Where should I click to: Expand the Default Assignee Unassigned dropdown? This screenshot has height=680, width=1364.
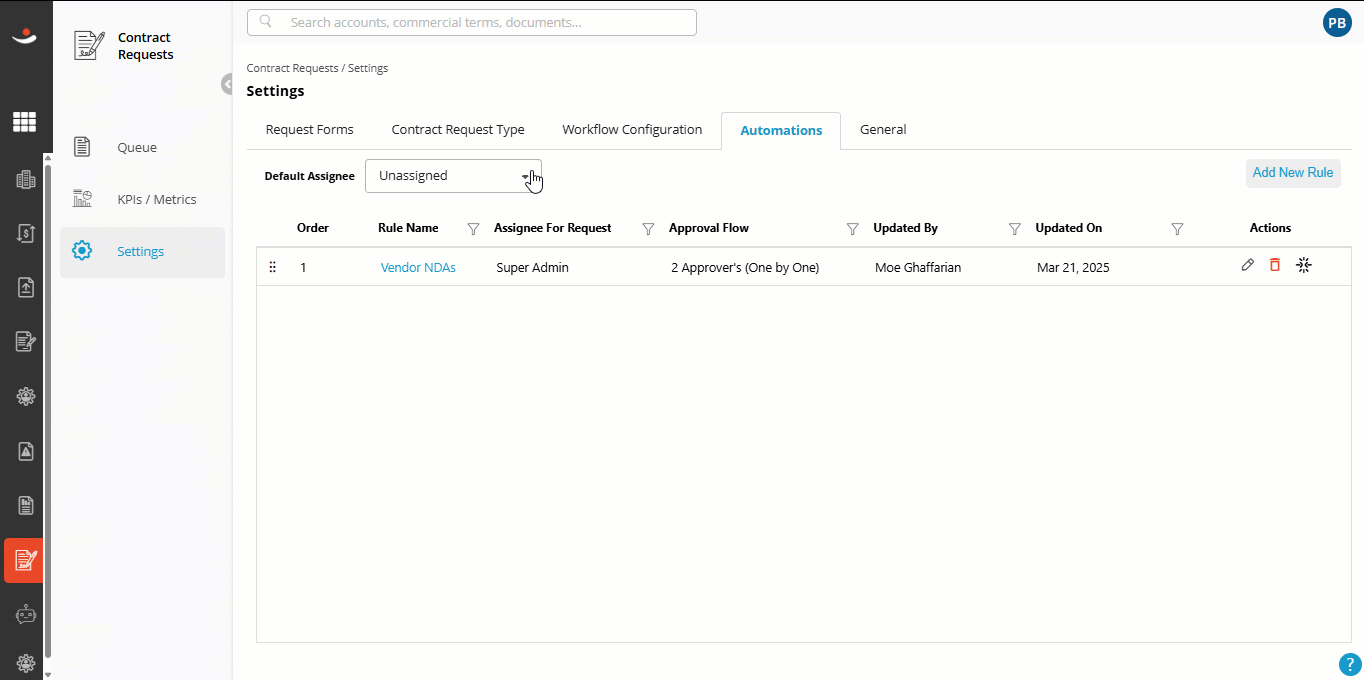coord(453,176)
